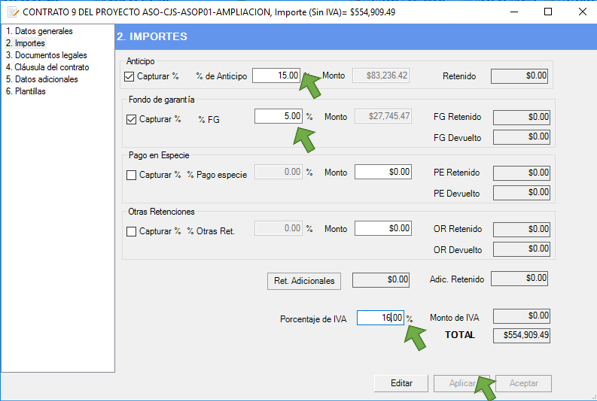Focus the % de Anticipo field

276,75
